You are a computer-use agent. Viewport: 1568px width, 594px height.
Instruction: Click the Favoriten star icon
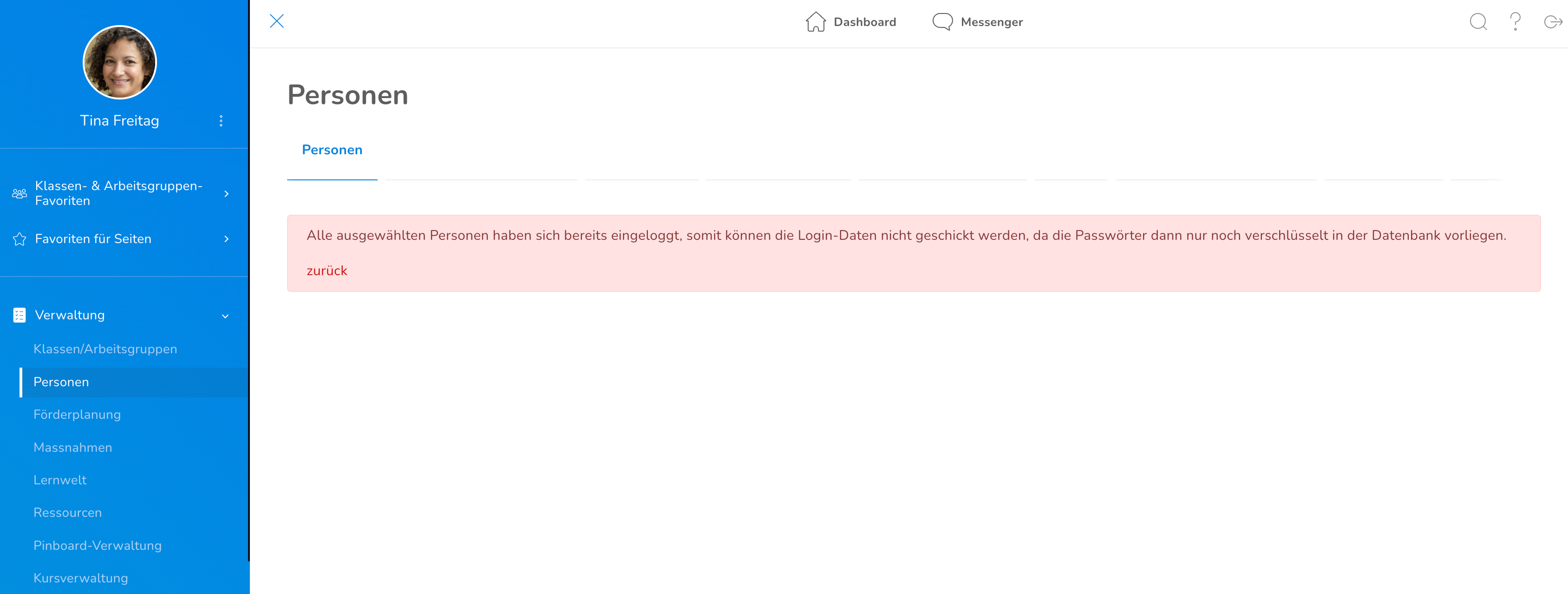[x=20, y=239]
